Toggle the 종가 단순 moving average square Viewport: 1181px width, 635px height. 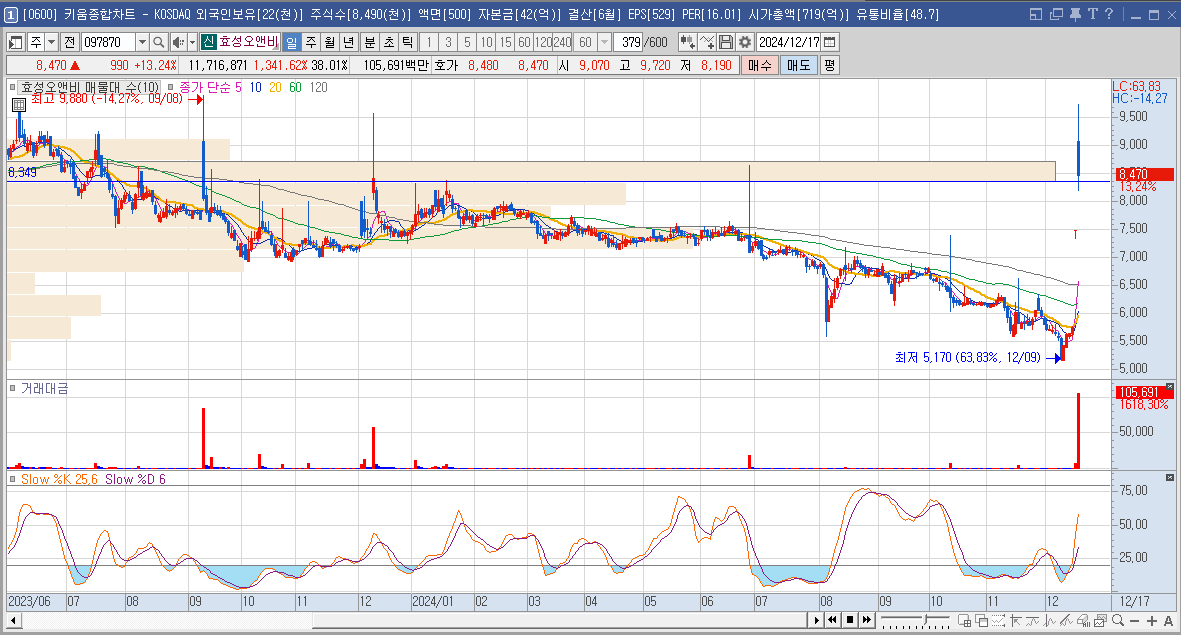click(x=171, y=87)
